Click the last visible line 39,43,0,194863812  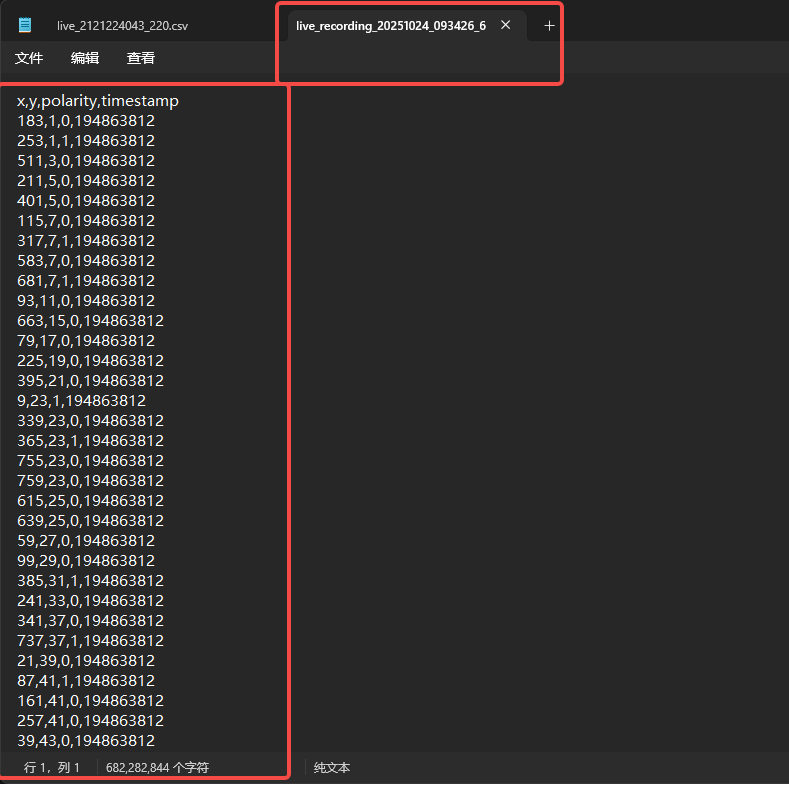tap(86, 741)
